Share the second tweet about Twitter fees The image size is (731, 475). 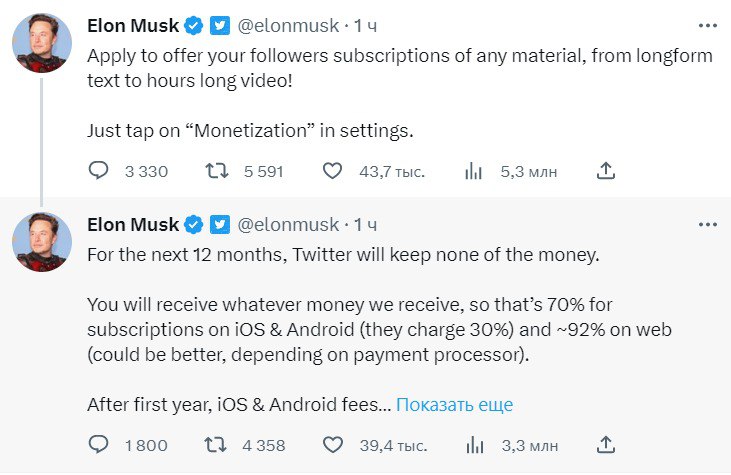pos(605,445)
